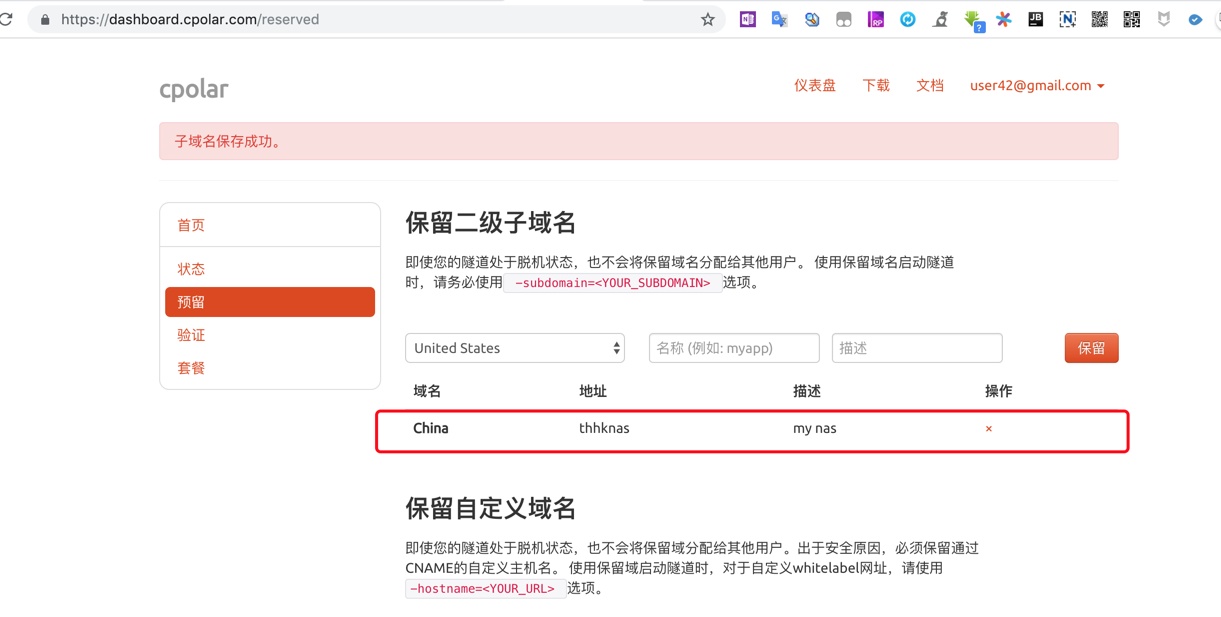Open the United States region dropdown
1221x617 pixels.
[x=515, y=348]
